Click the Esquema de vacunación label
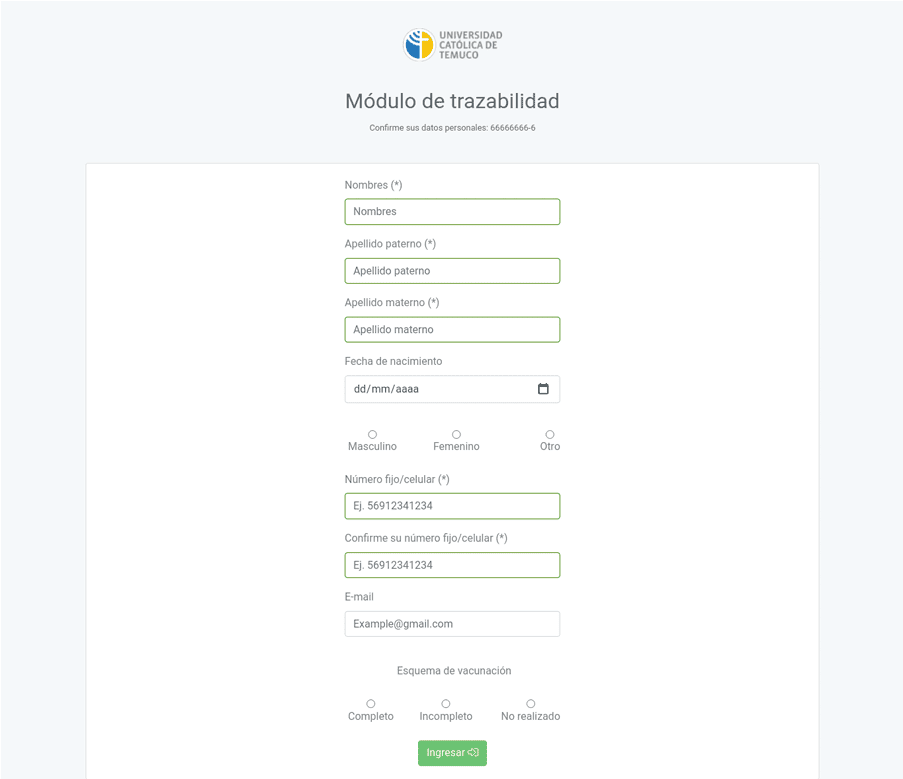The height and width of the screenshot is (779, 903). point(454,671)
